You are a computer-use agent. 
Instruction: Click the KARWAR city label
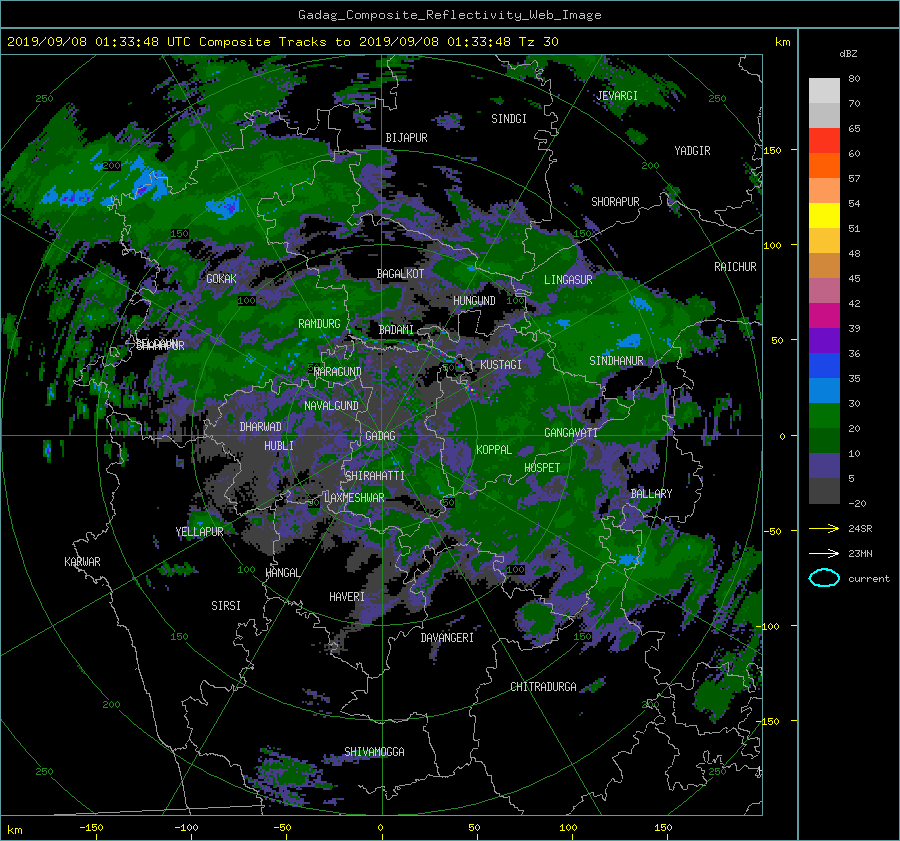pos(82,562)
